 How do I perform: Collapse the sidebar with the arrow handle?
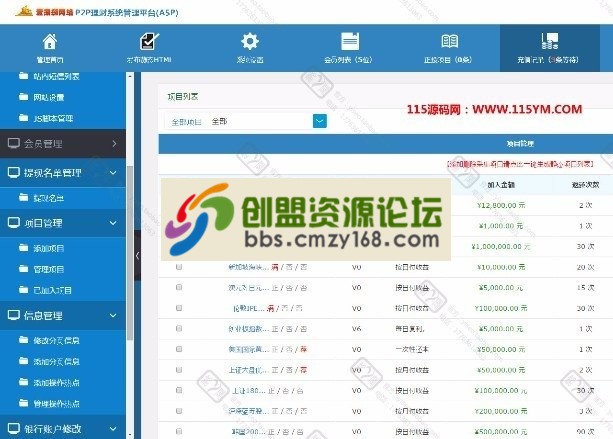pyautogui.click(x=137, y=256)
